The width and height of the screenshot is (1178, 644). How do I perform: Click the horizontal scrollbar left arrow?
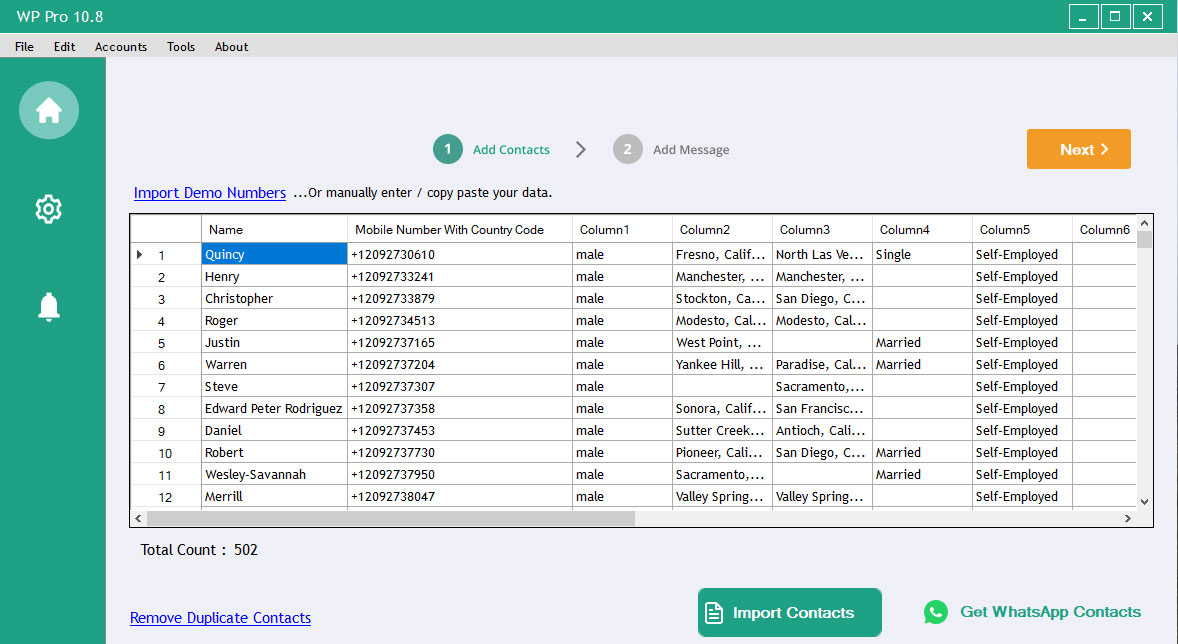[x=138, y=519]
